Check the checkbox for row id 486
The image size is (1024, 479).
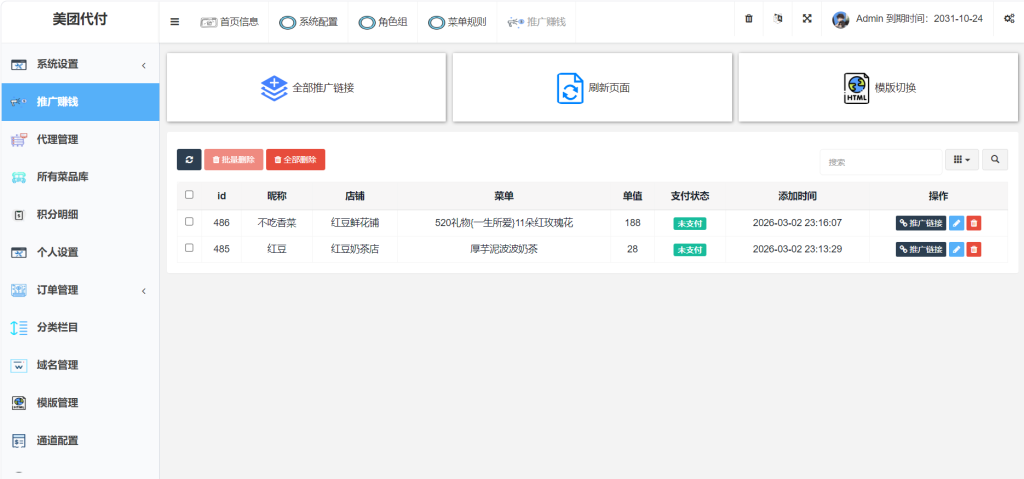[189, 222]
